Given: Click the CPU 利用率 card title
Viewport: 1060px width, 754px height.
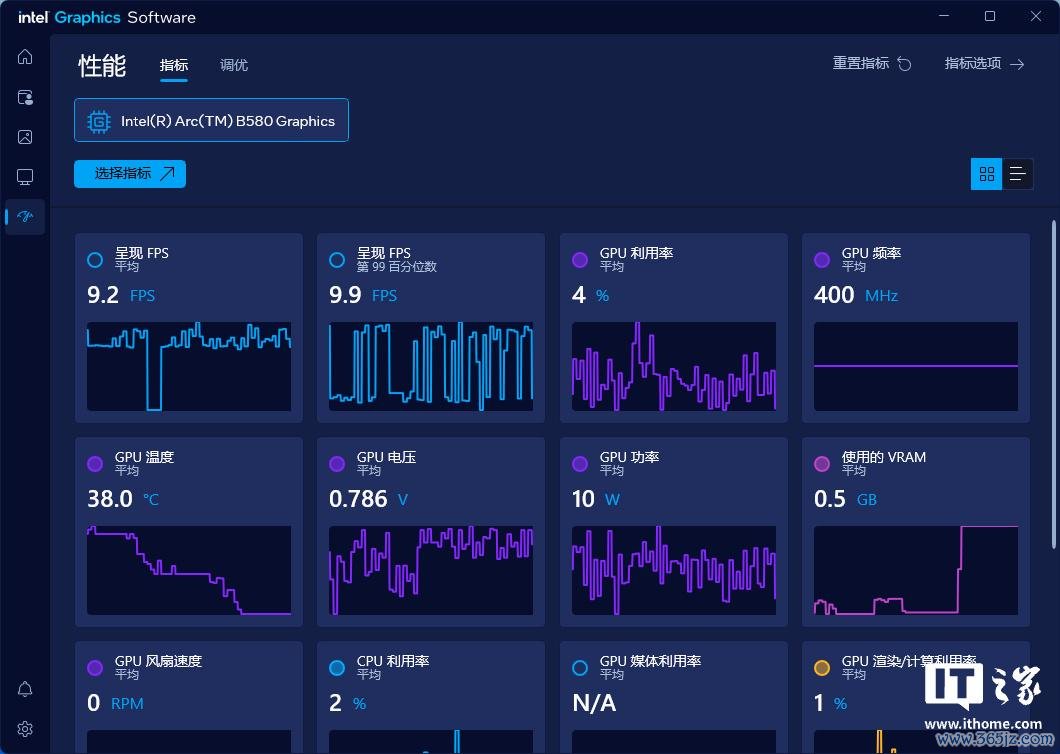Looking at the screenshot, I should (x=393, y=661).
